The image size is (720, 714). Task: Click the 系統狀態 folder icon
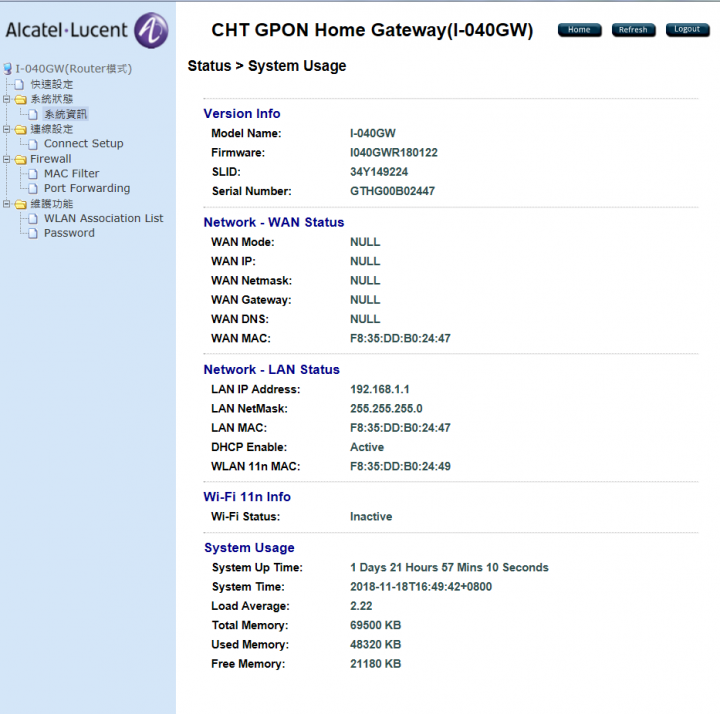pyautogui.click(x=20, y=99)
